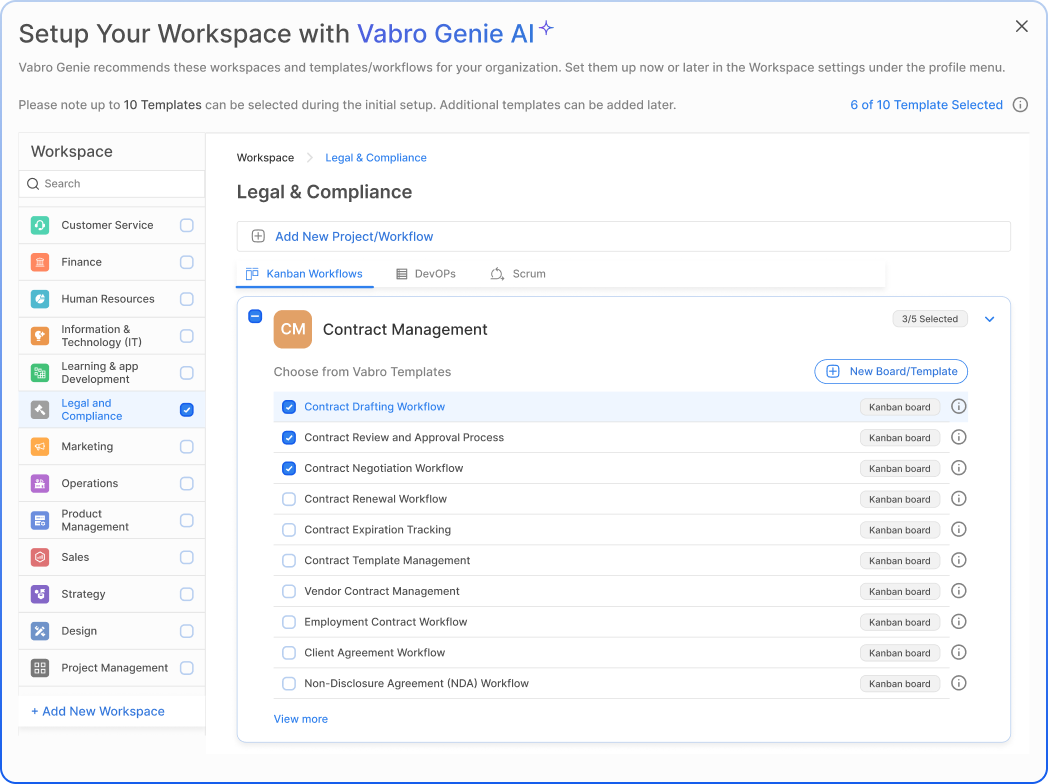Enable Vendor Contract Management checkbox
Image resolution: width=1048 pixels, height=784 pixels.
[289, 591]
